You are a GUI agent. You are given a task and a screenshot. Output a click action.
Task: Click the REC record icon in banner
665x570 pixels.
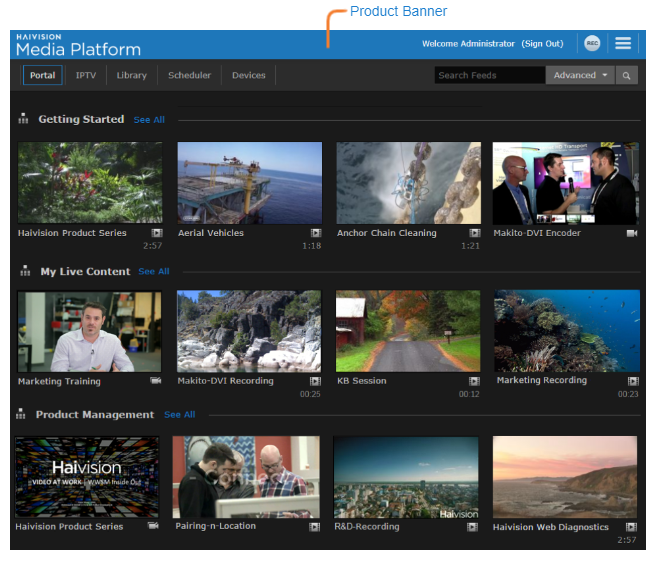click(x=592, y=44)
